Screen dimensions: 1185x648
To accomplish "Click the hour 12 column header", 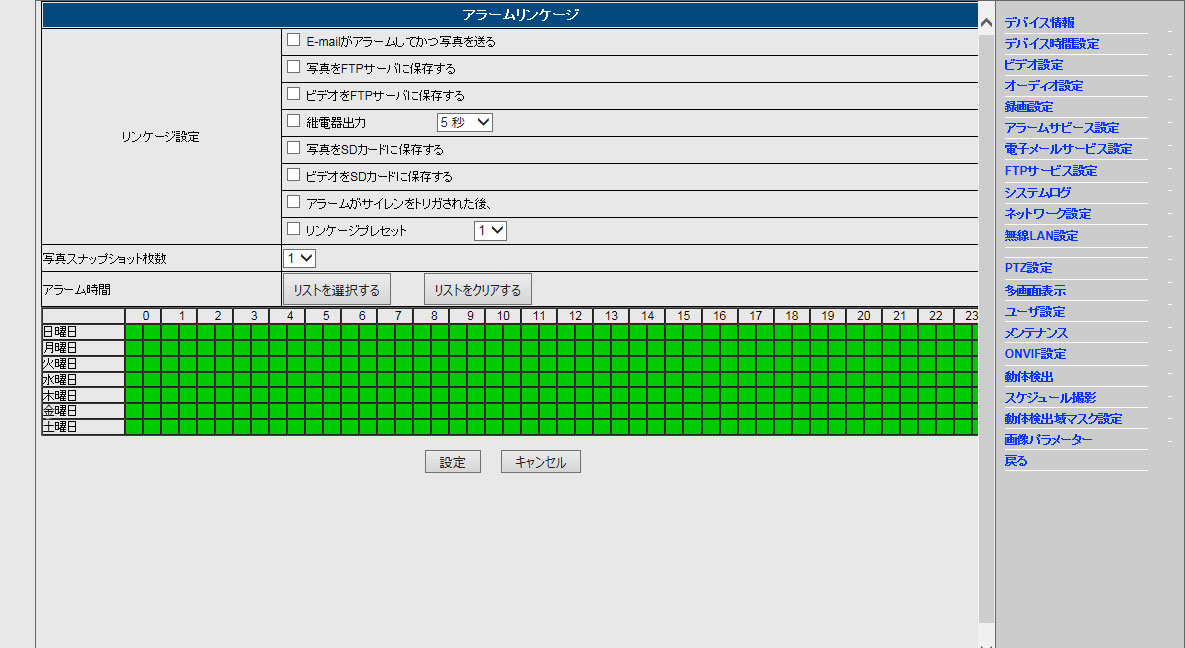I will click(575, 316).
